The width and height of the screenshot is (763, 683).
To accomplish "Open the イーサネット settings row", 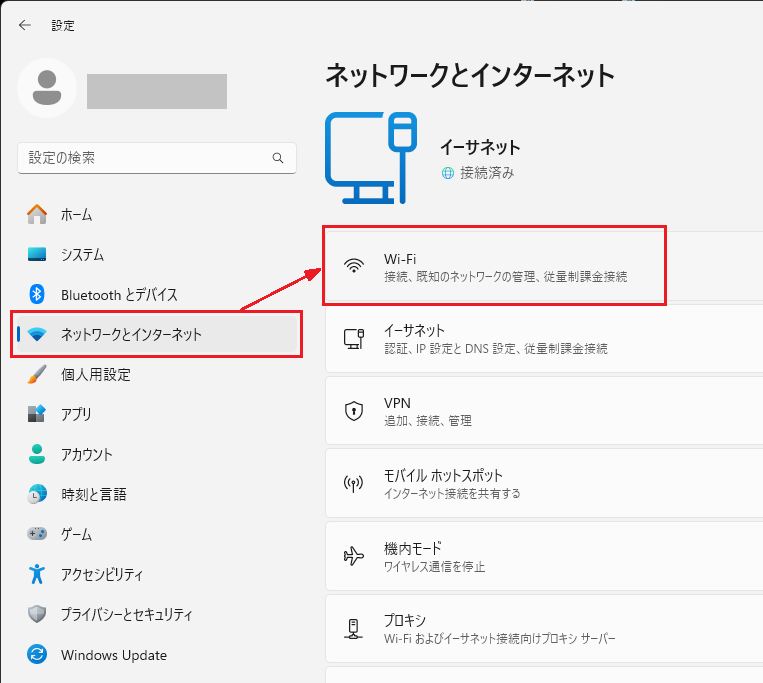I will 544,339.
